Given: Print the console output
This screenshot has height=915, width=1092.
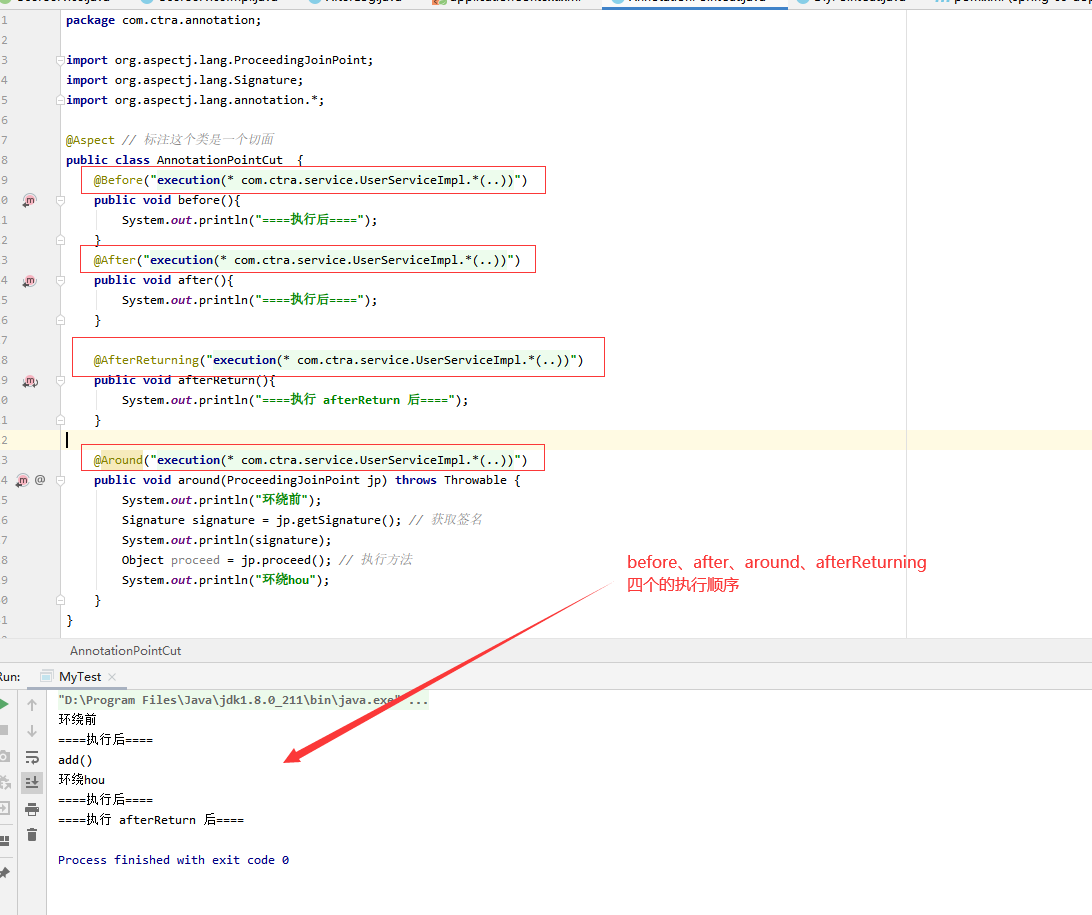Looking at the screenshot, I should click(x=32, y=809).
